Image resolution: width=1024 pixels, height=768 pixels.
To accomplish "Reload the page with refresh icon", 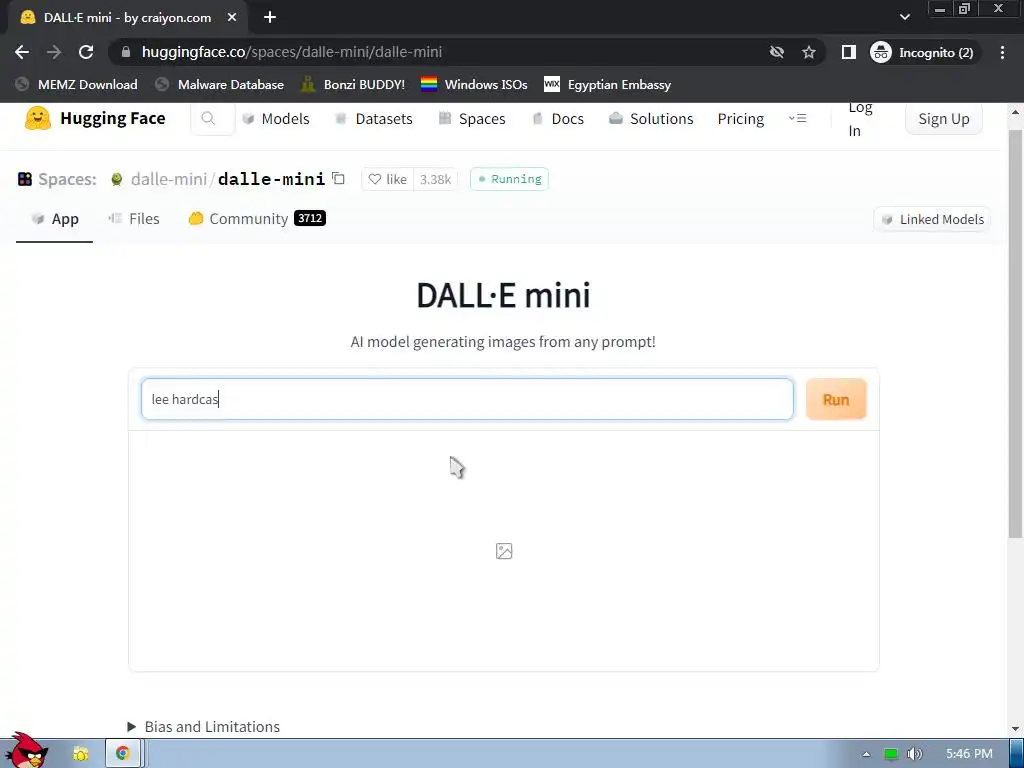I will 86,52.
